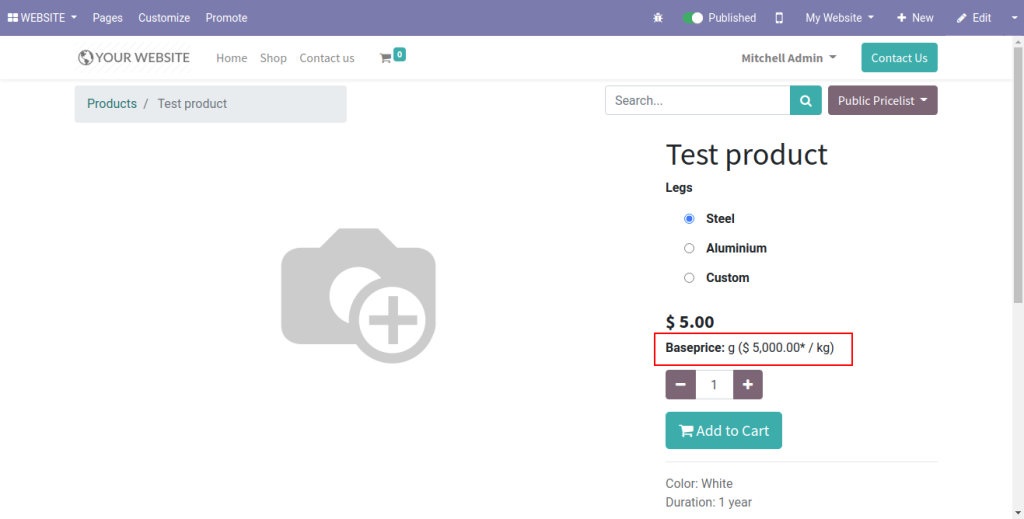This screenshot has width=1024, height=519.
Task: Click the New content button
Action: (915, 18)
